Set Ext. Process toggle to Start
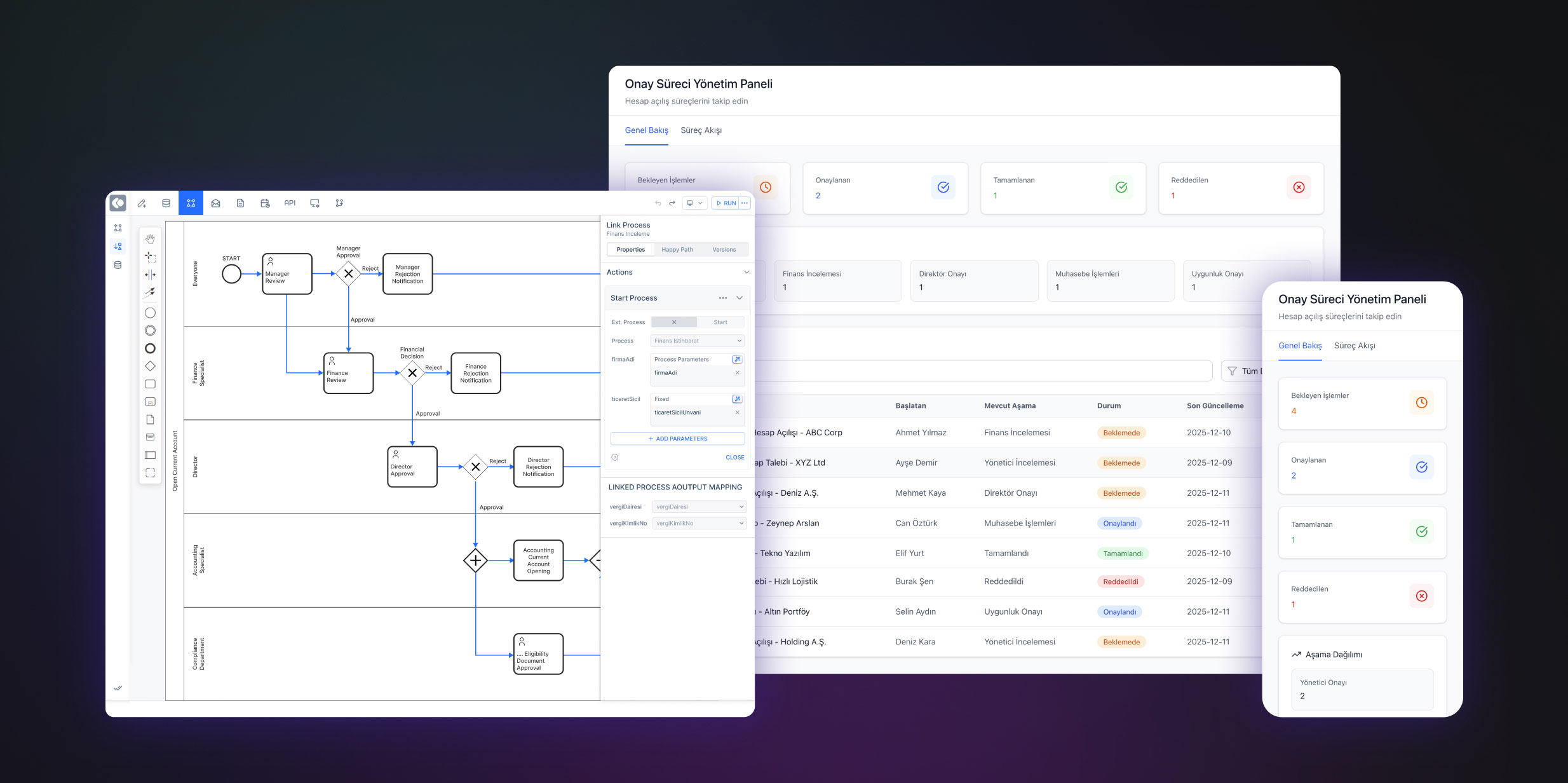The height and width of the screenshot is (783, 1568). pyautogui.click(x=720, y=322)
